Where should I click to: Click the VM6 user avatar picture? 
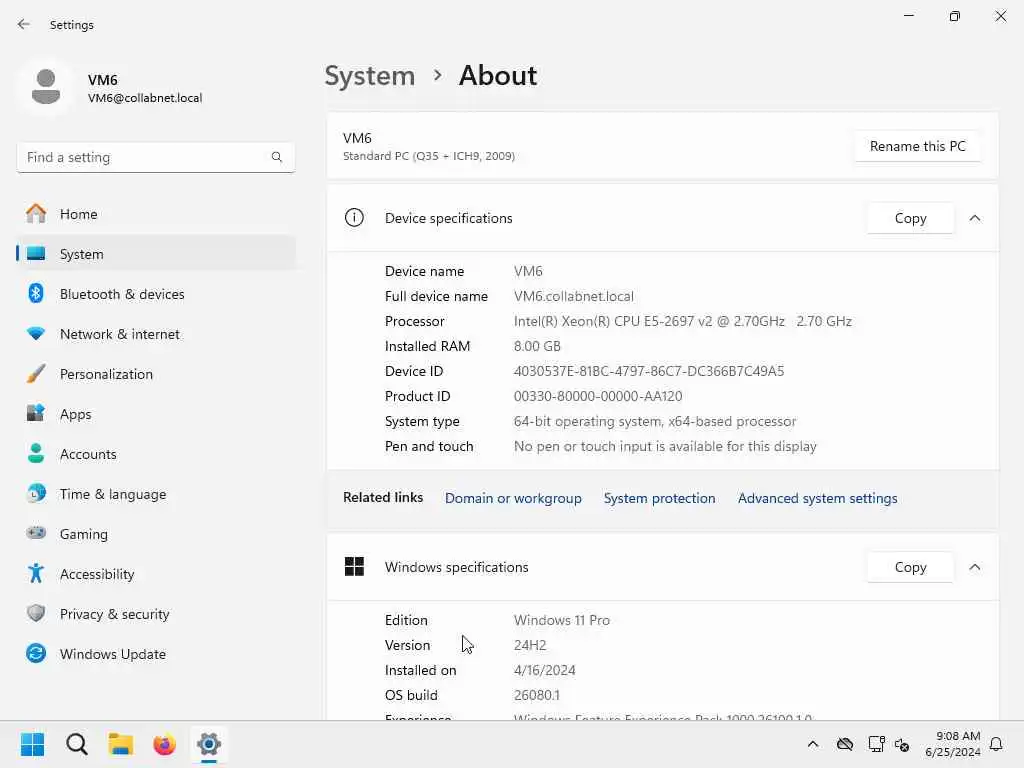[46, 87]
